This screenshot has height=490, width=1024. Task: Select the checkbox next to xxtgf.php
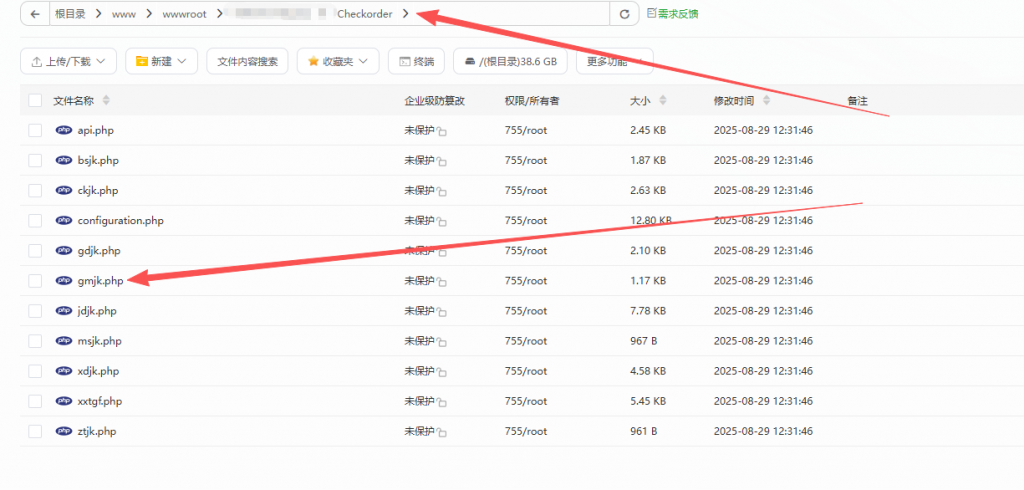click(x=35, y=401)
